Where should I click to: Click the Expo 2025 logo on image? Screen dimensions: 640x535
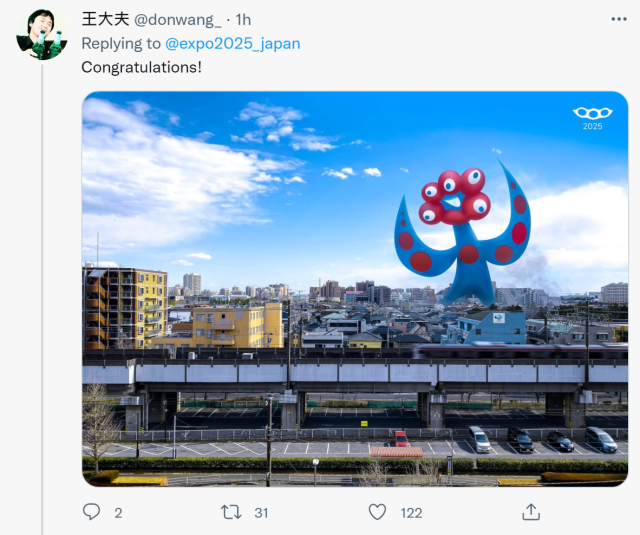point(593,118)
